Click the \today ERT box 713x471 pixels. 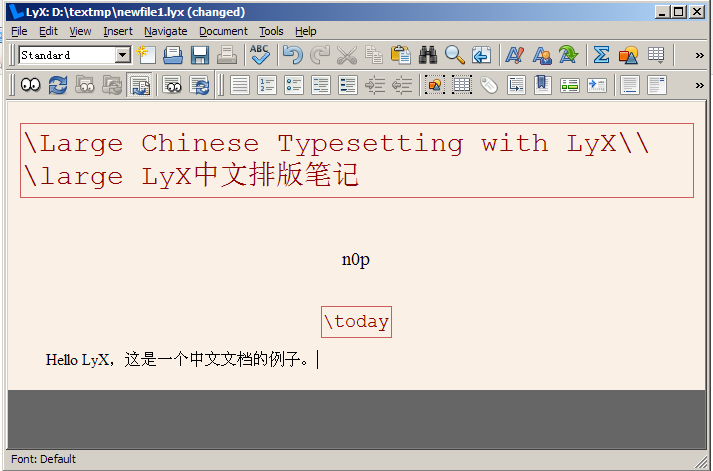(x=356, y=322)
